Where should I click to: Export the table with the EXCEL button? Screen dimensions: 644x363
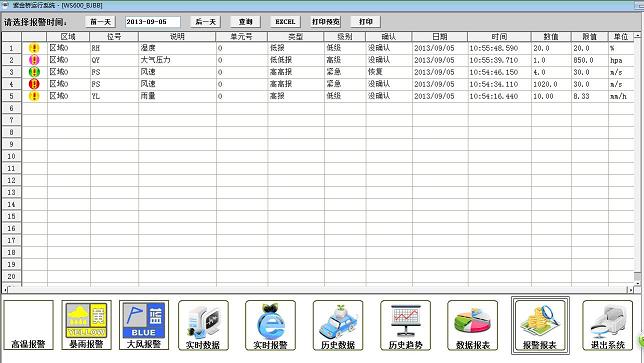[285, 22]
